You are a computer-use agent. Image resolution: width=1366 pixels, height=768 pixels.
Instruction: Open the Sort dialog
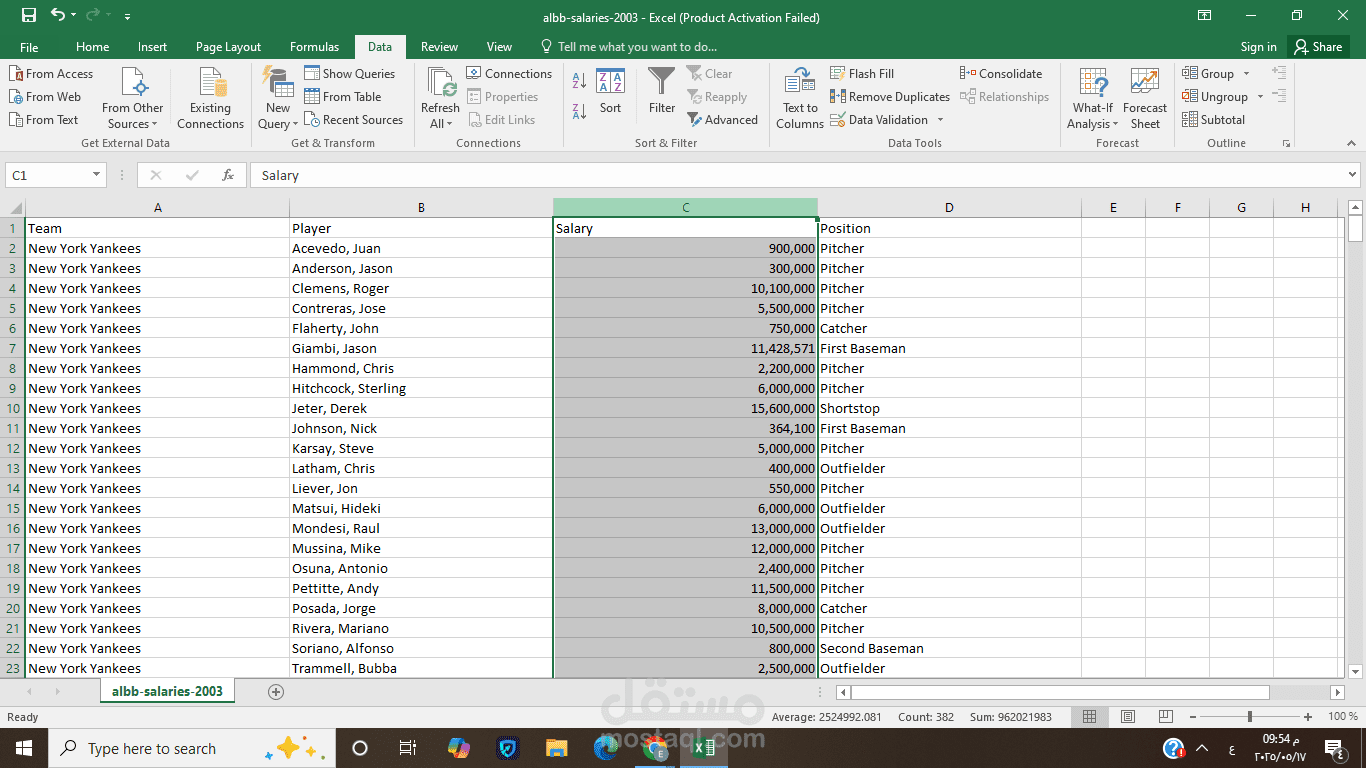coord(610,92)
